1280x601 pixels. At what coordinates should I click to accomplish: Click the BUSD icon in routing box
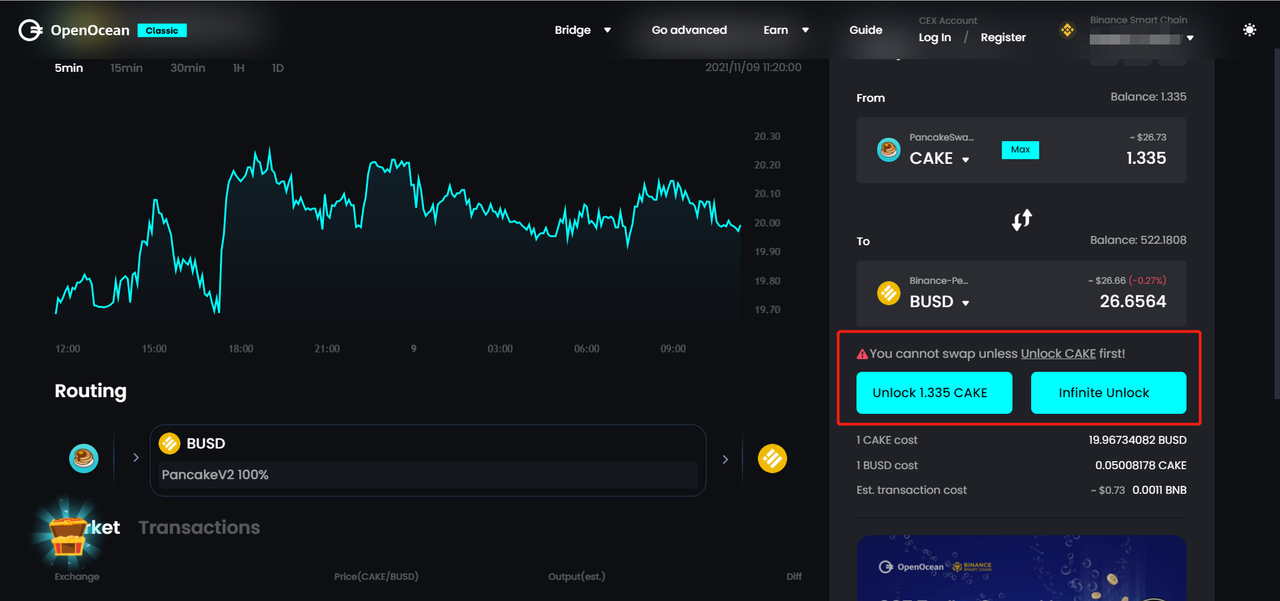tap(169, 443)
